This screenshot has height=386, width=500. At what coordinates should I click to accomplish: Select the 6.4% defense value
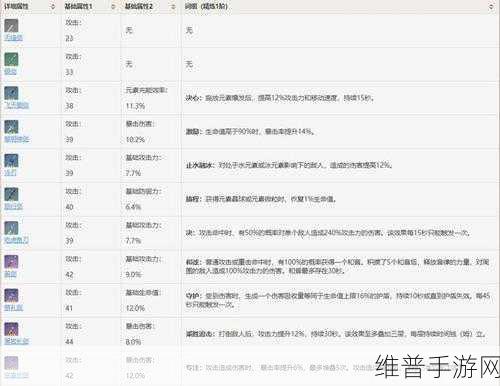133,207
